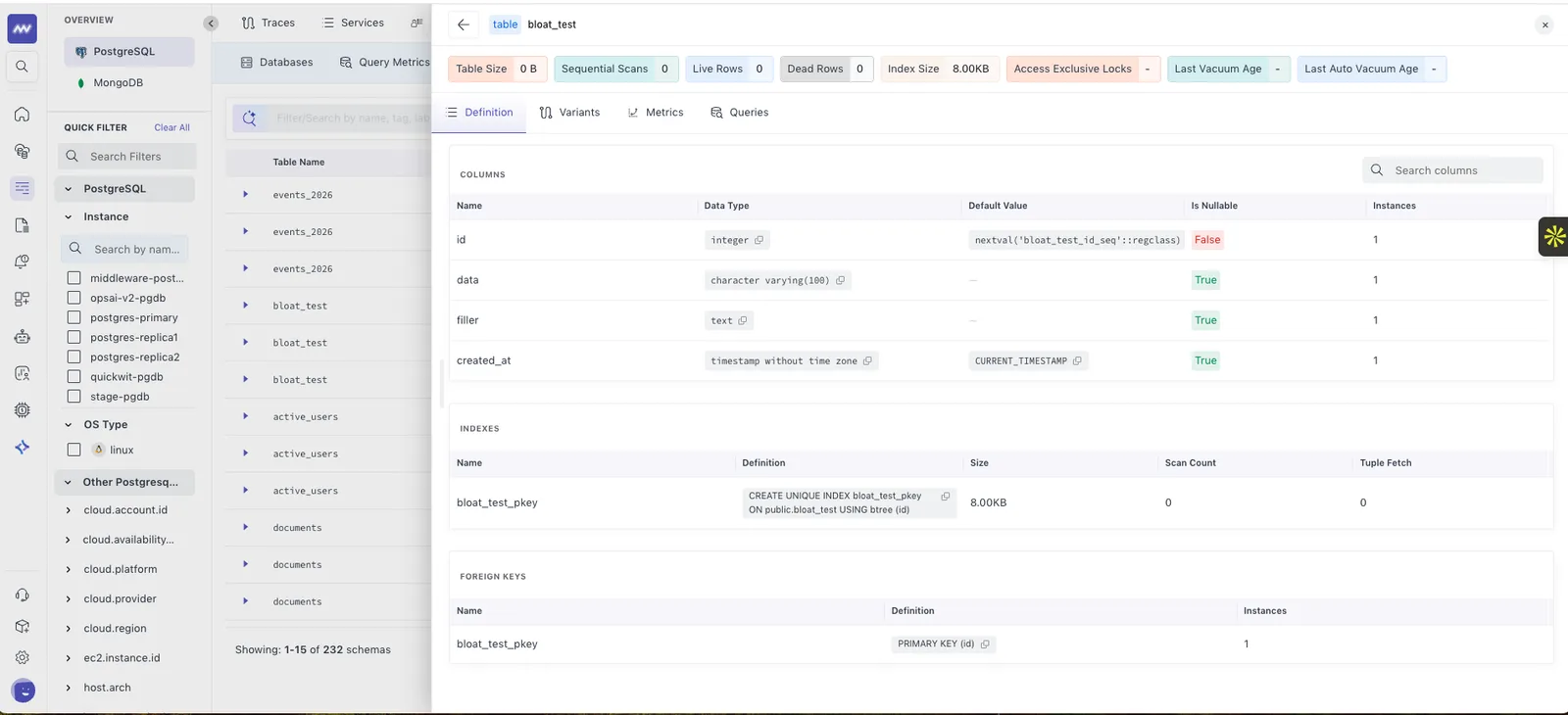Collapse the Instance filter section
Screen dimensions: 1568x715
pos(68,217)
